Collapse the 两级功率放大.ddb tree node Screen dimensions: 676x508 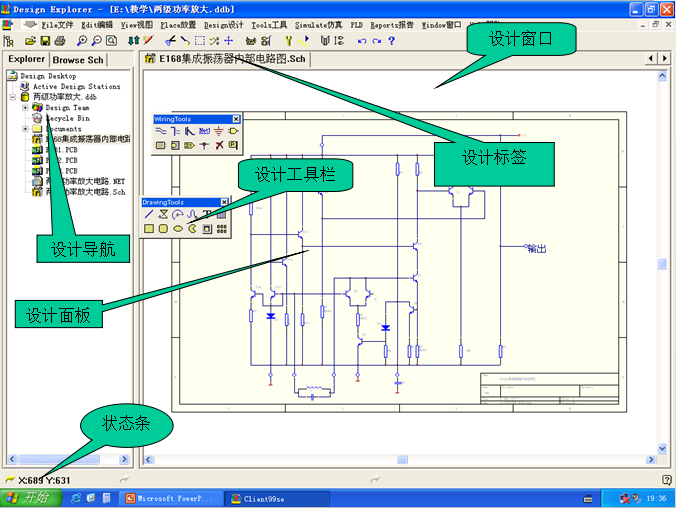(x=13, y=97)
